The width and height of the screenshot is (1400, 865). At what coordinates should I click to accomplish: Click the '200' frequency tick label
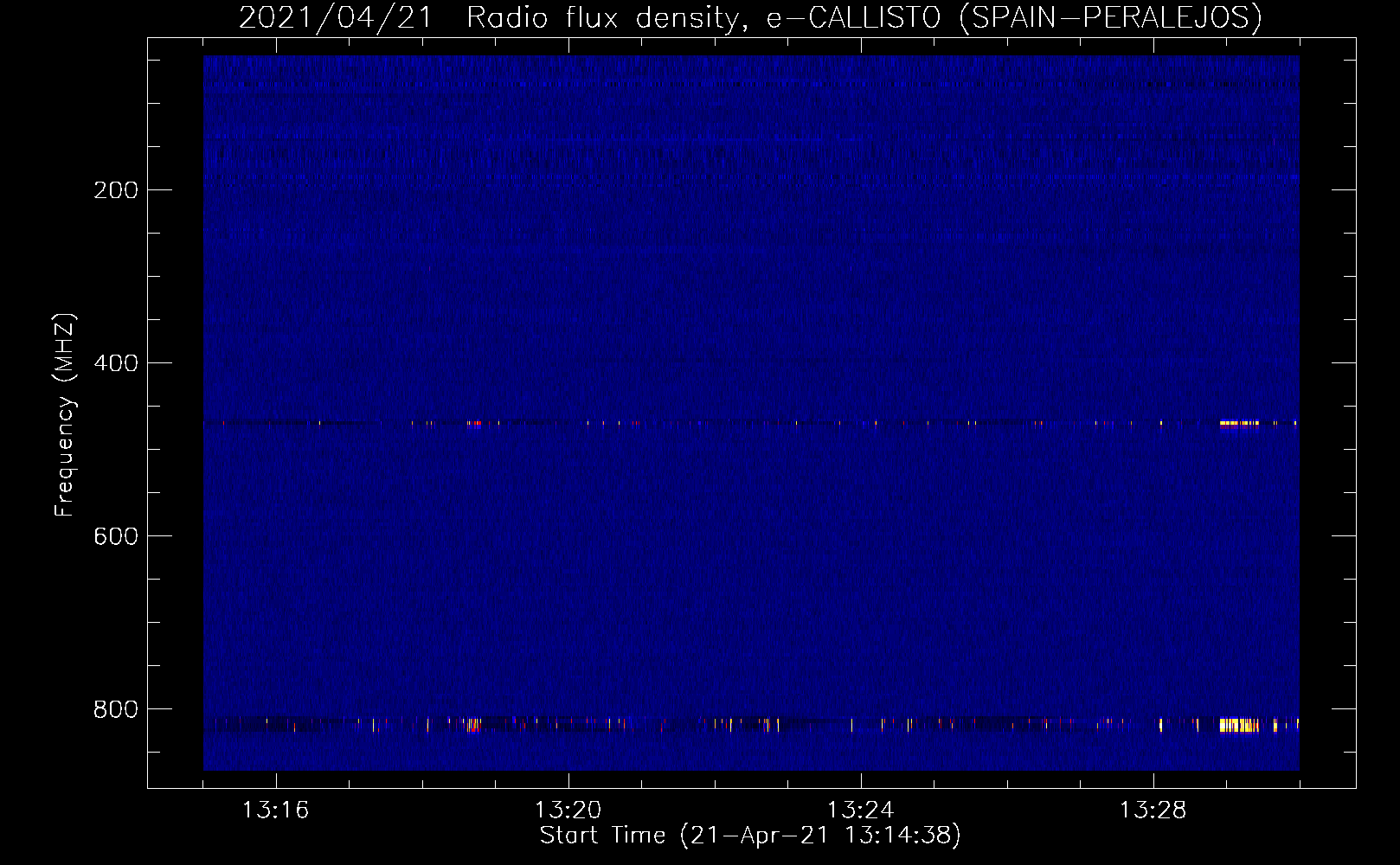[x=116, y=190]
